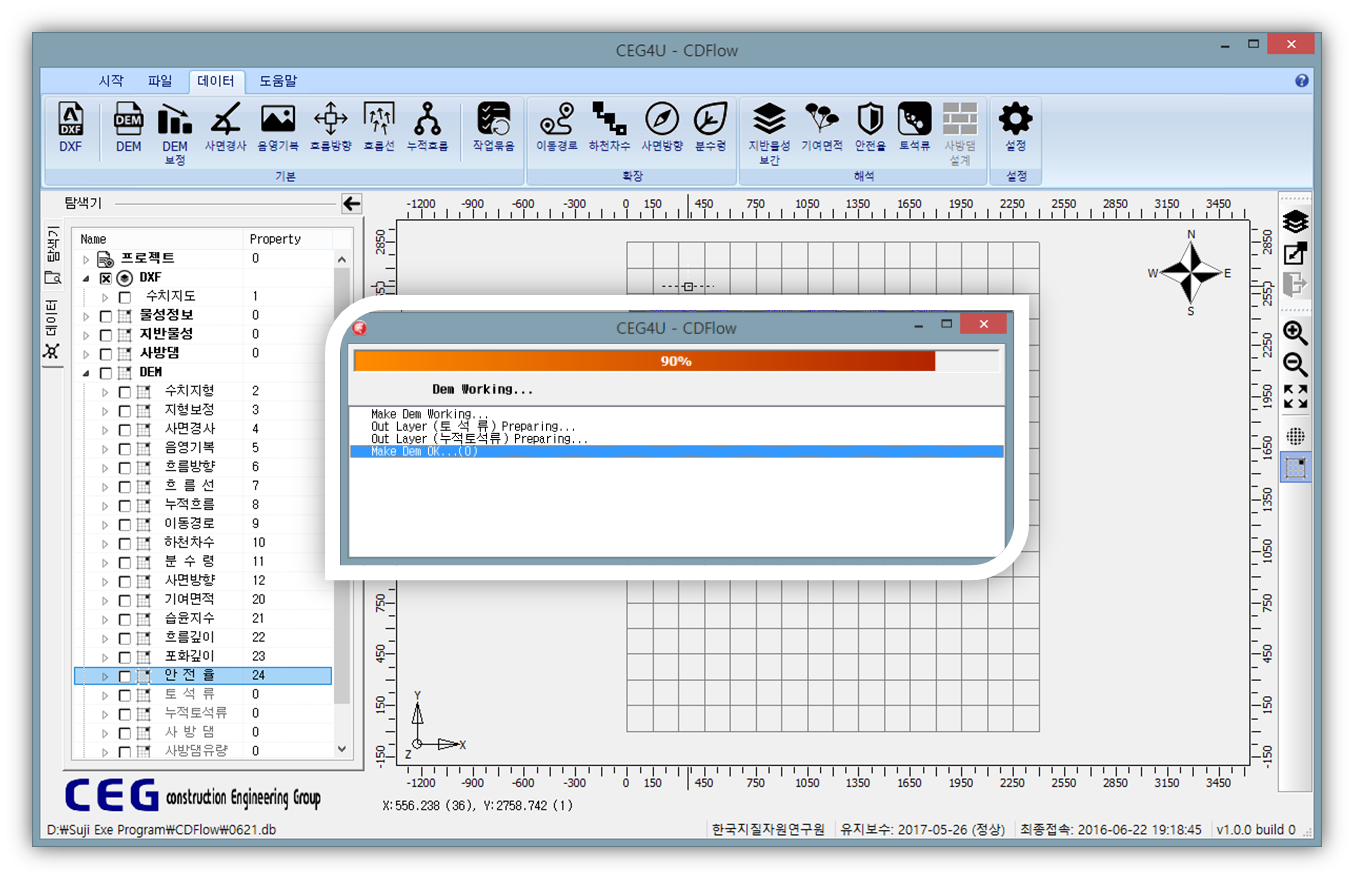This screenshot has height=879, width=1354.
Task: Open the 설정 gear settings icon
Action: pyautogui.click(x=1016, y=119)
